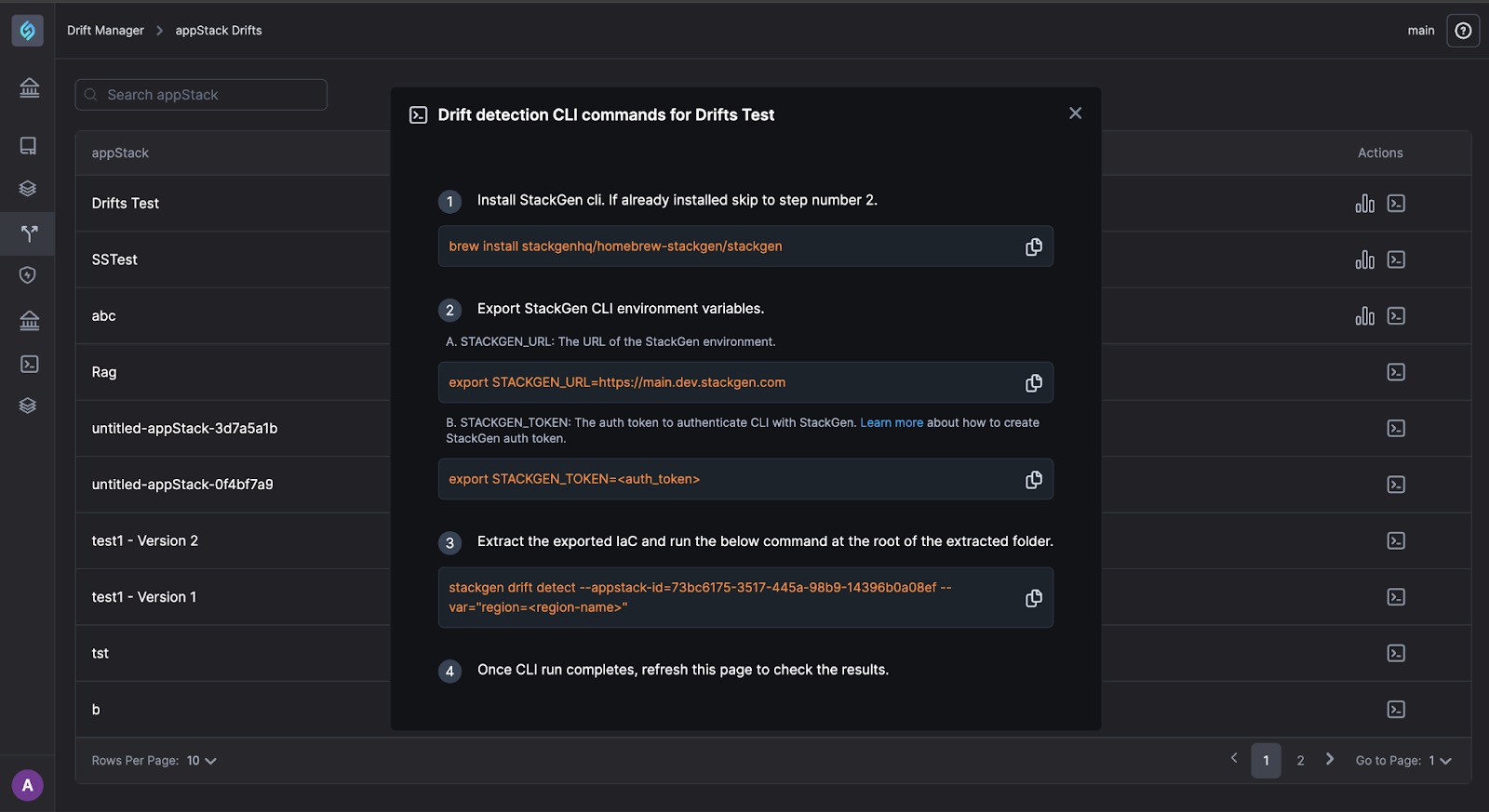1489x812 pixels.
Task: Select test1 - Version 1 row name
Action: (144, 597)
